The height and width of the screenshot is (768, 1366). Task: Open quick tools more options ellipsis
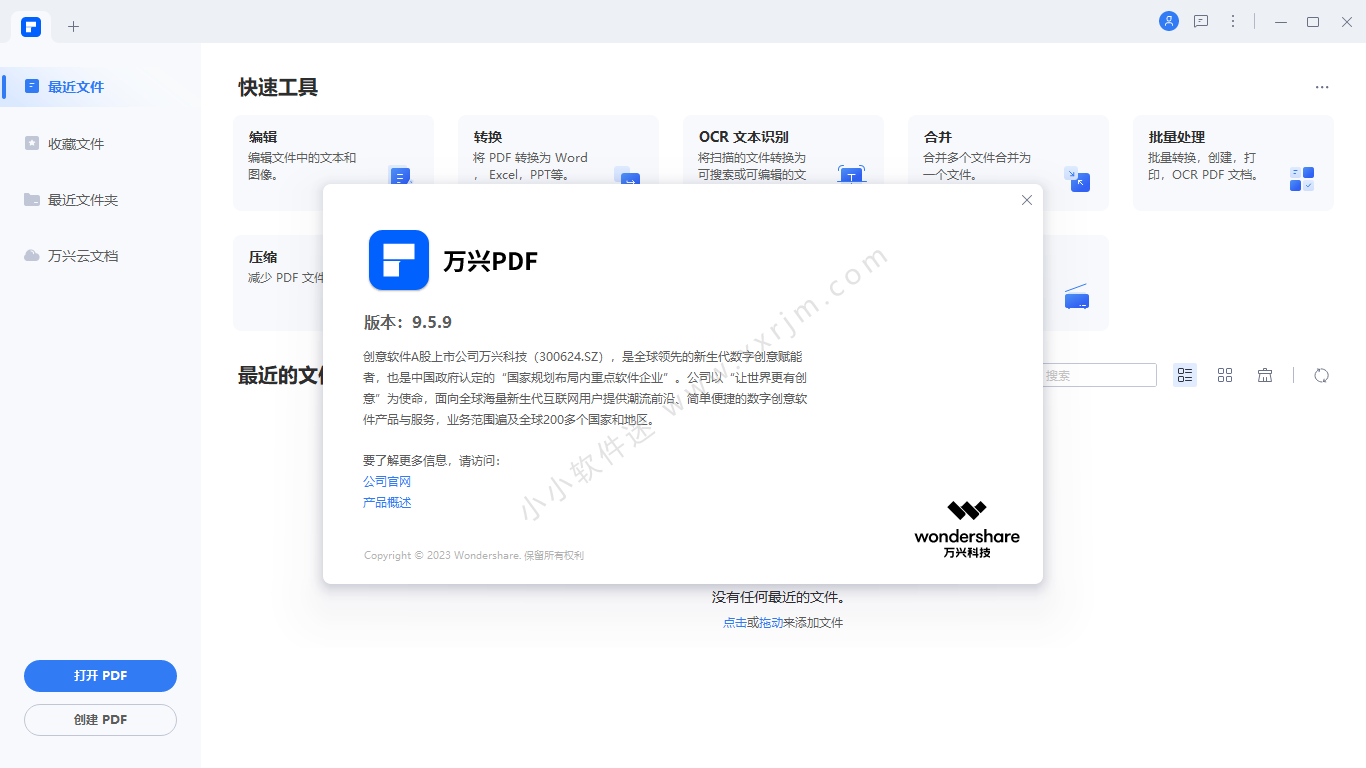coord(1322,87)
